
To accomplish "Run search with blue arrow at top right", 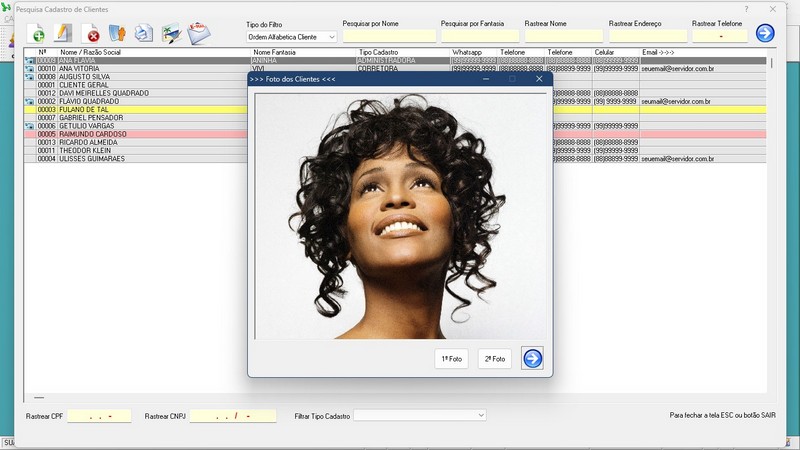I will (765, 33).
